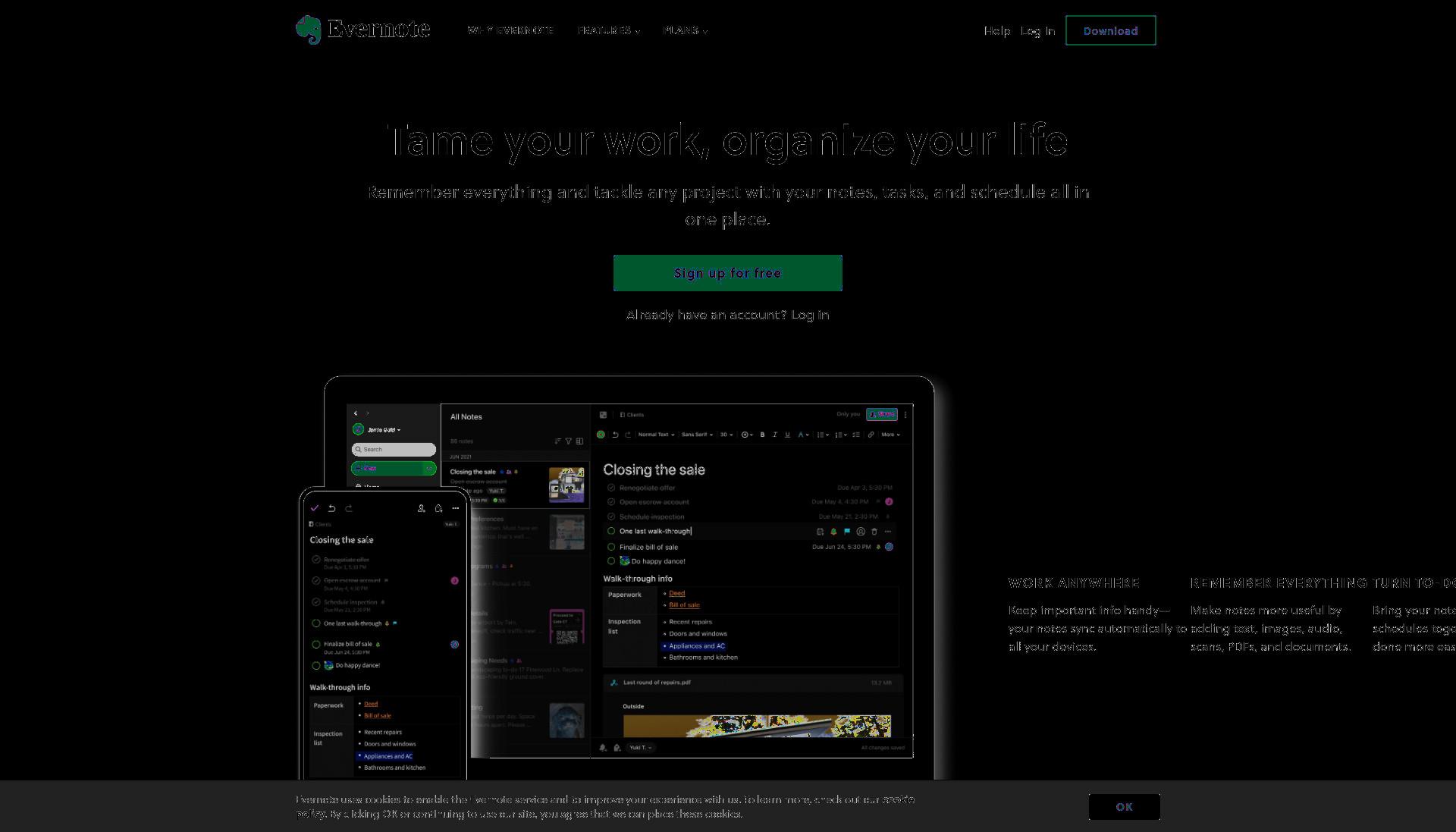Image resolution: width=1456 pixels, height=832 pixels.
Task: Tap the reminder bell icon on phone header
Action: pyautogui.click(x=438, y=508)
